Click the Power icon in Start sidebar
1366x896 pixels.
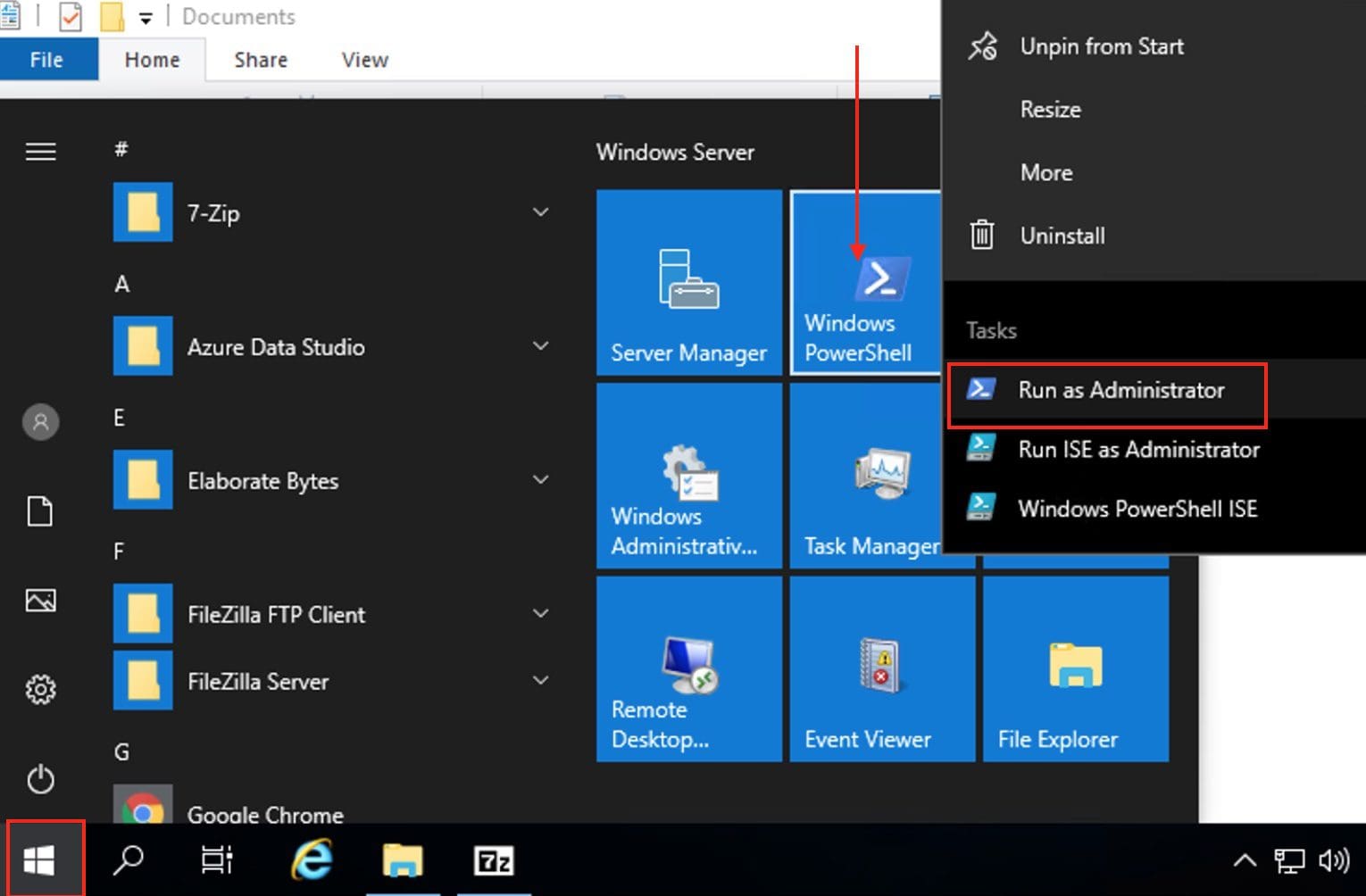tap(40, 779)
